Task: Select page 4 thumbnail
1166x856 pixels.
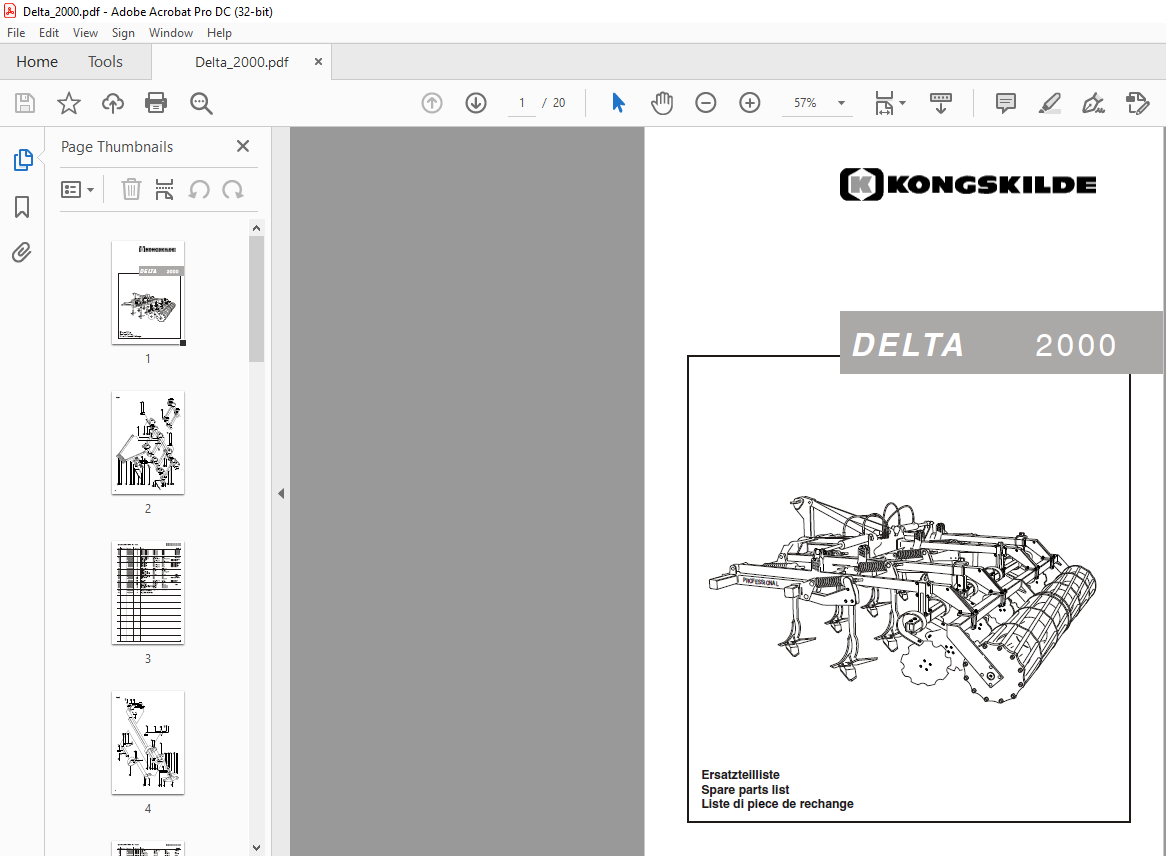Action: pos(148,743)
